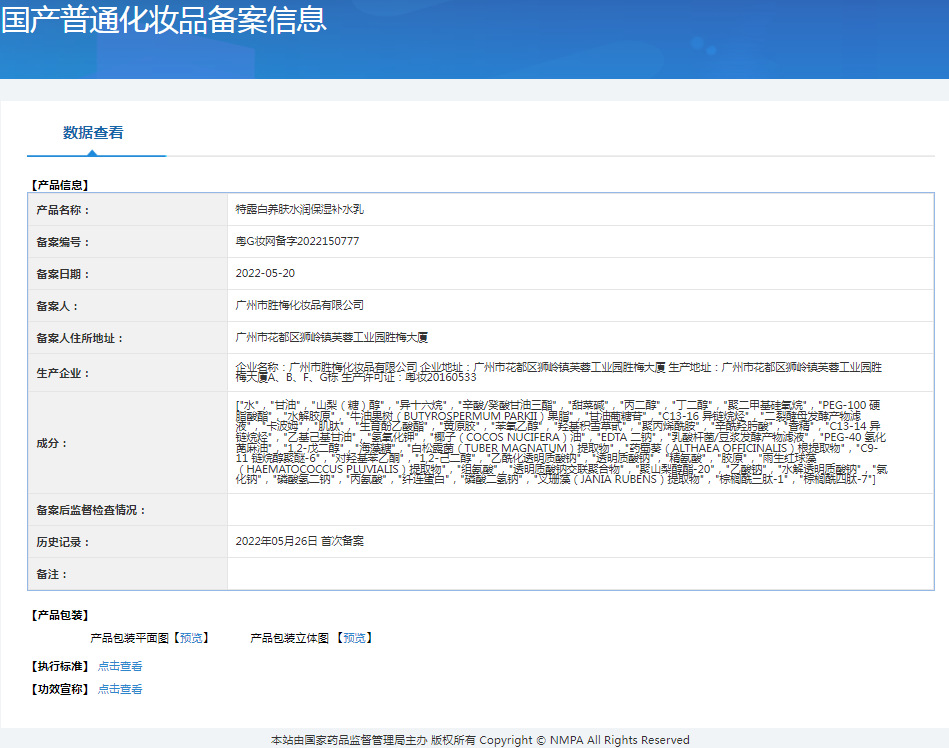Click the 成分 row label
The height and width of the screenshot is (748, 949).
(52, 443)
